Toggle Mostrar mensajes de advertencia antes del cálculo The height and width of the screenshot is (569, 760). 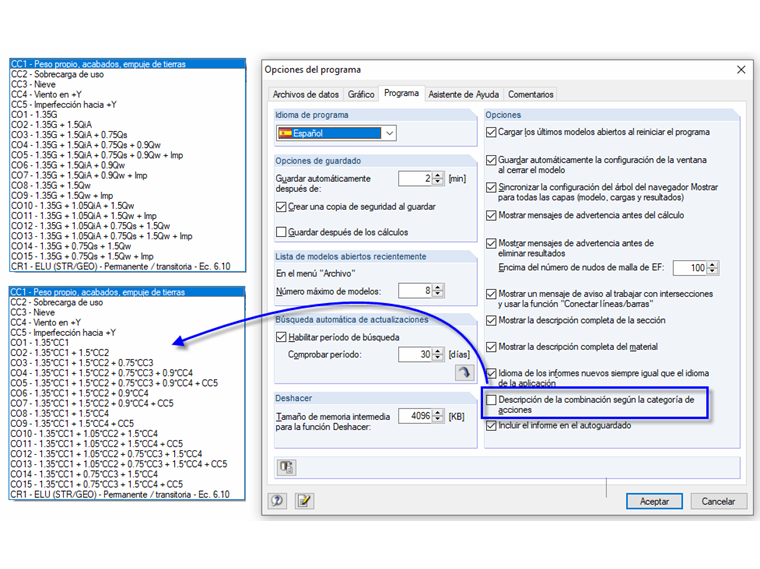click(491, 215)
